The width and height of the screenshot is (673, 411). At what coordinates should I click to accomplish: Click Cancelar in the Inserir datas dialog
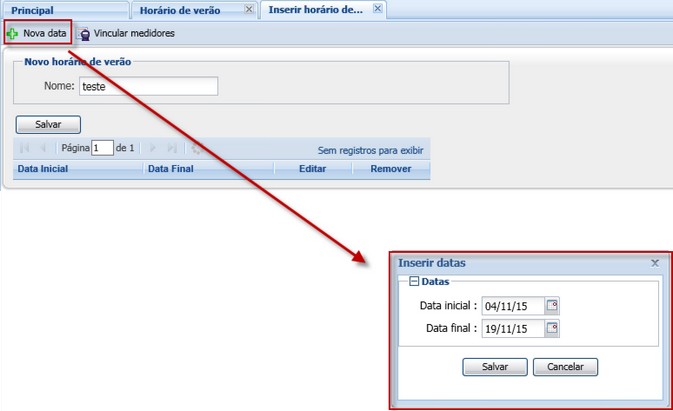(x=565, y=367)
